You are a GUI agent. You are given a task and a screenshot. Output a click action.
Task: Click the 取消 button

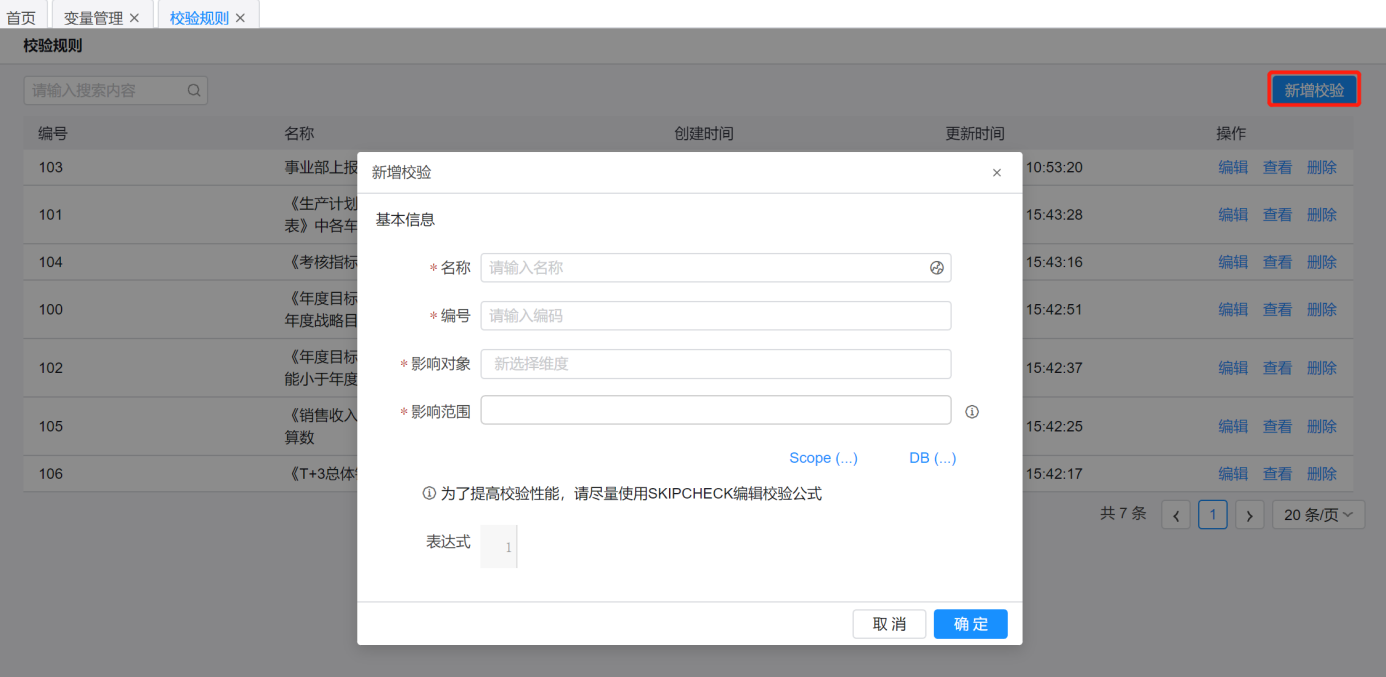tap(889, 624)
